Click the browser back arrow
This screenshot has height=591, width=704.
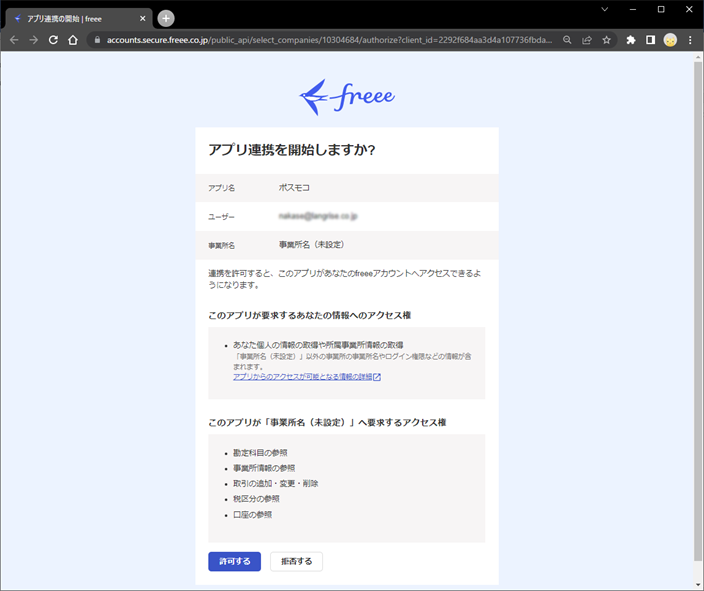click(14, 40)
